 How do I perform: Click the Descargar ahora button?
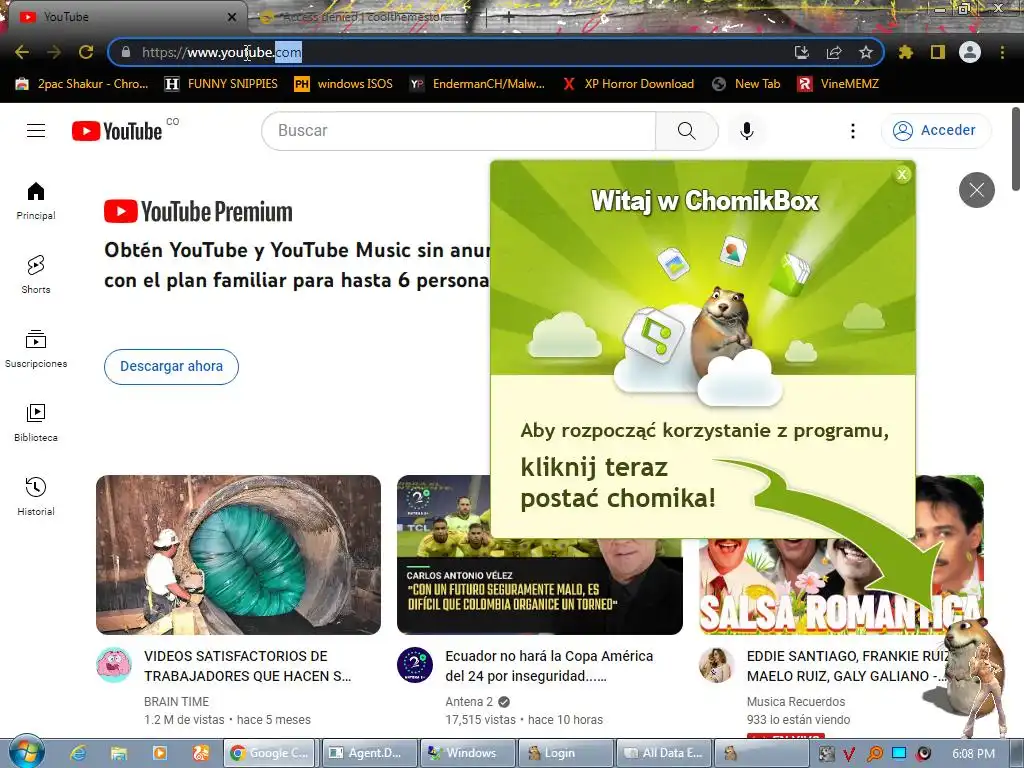[x=171, y=366]
